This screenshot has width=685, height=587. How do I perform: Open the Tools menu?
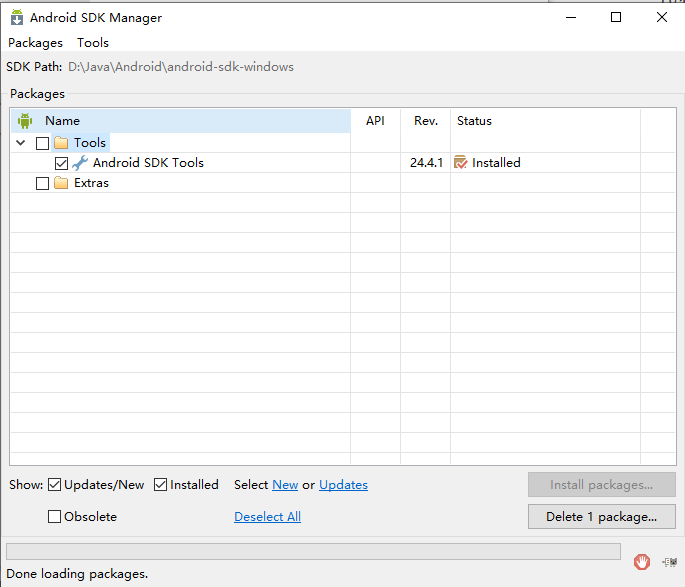point(93,43)
